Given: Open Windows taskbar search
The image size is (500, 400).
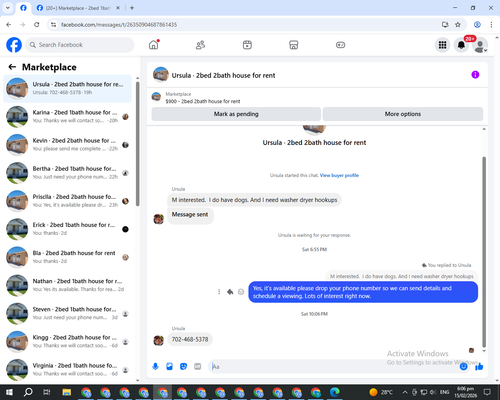Looking at the screenshot, I should pos(28,392).
